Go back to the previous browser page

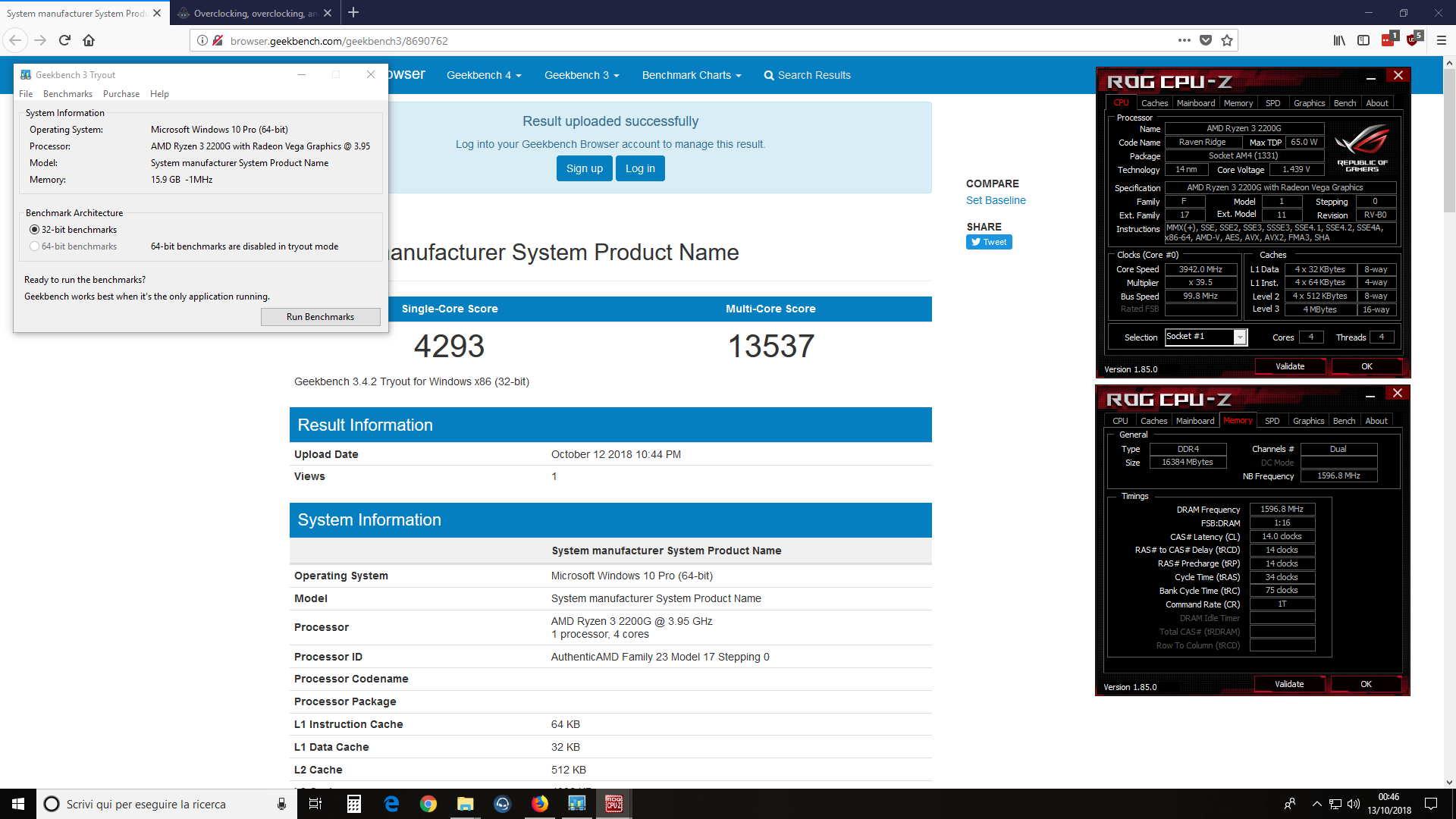(x=15, y=40)
